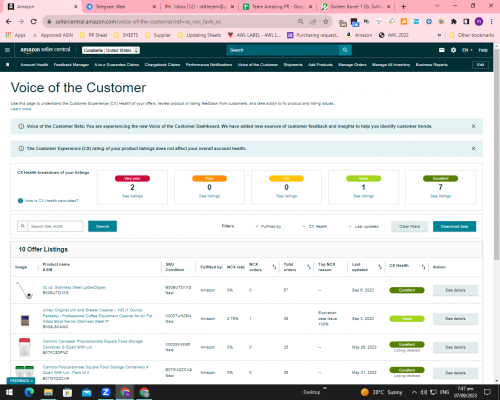This screenshot has width=500, height=400.
Task: Open the Chrome extensions puzzle icon
Action: pyautogui.click(x=454, y=22)
